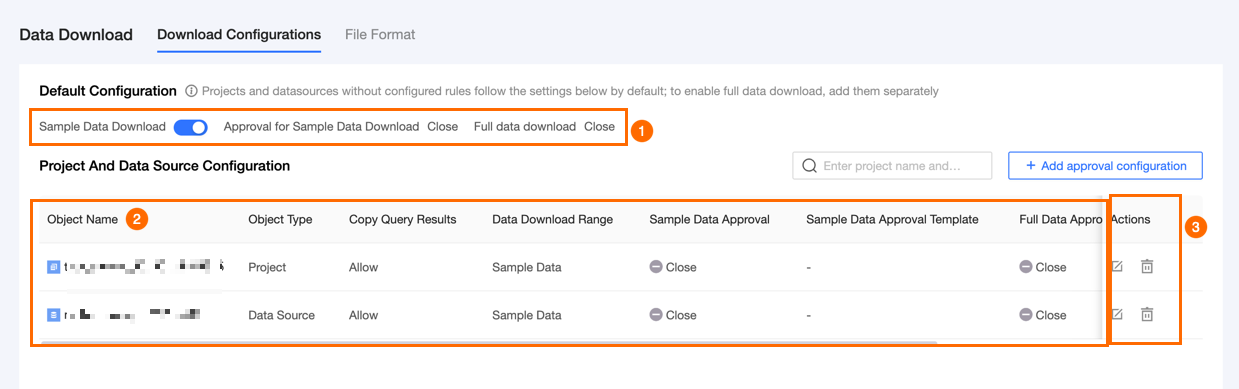Viewport: 1239px width, 389px height.
Task: Click the Copy Query Results column header
Action: [x=403, y=219]
